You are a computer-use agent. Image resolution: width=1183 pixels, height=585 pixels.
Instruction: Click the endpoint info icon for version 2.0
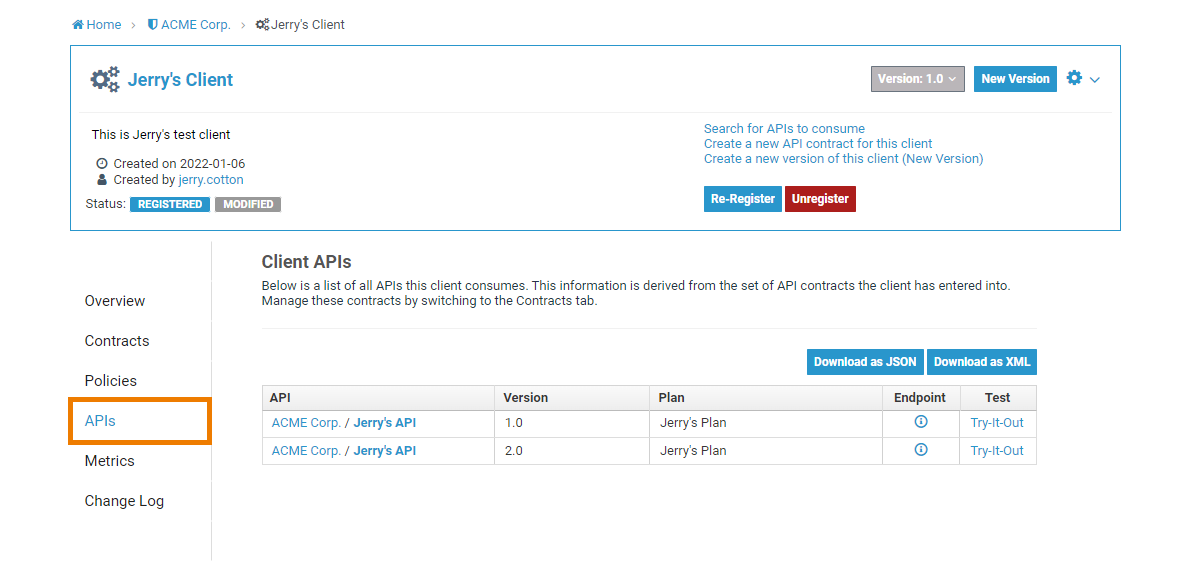[921, 450]
